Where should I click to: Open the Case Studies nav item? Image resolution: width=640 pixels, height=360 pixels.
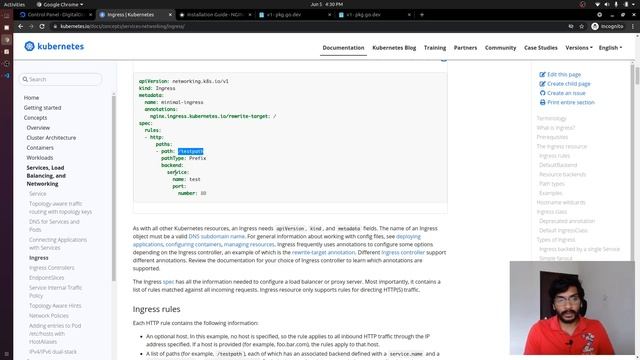pos(540,48)
